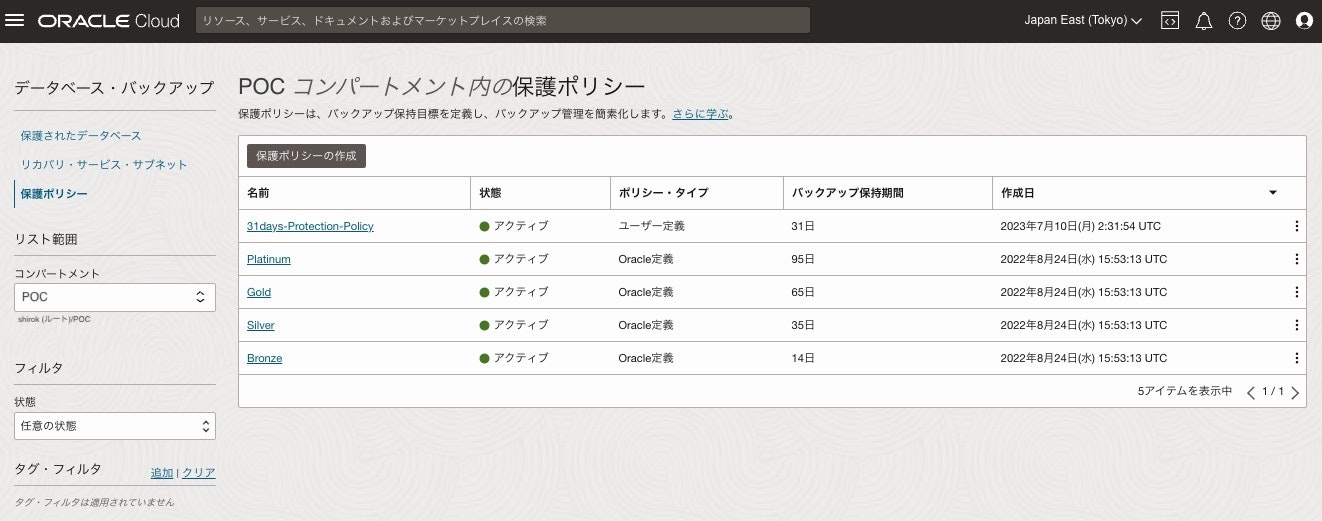Screen dimensions: 1322x521
Task: Click the 作成日 column header text
Action: coord(1017,193)
